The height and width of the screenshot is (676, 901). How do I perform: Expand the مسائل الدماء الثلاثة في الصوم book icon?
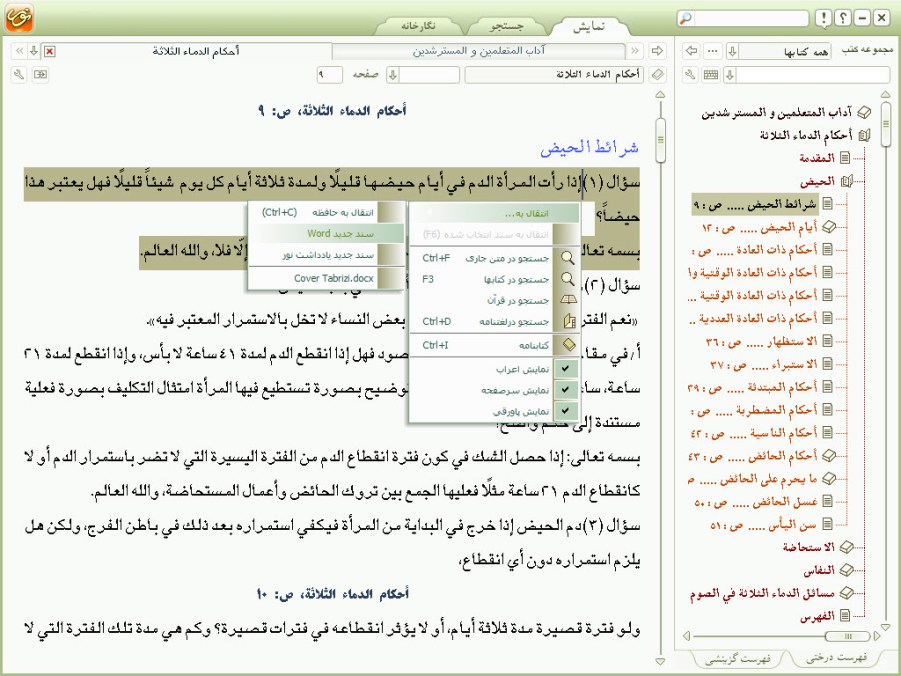(x=846, y=593)
